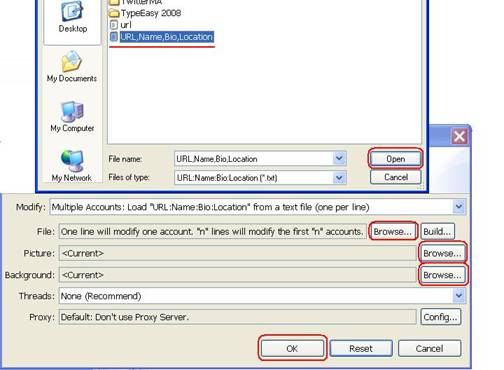The width and height of the screenshot is (504, 370).
Task: Click the Build button
Action: coord(437,231)
